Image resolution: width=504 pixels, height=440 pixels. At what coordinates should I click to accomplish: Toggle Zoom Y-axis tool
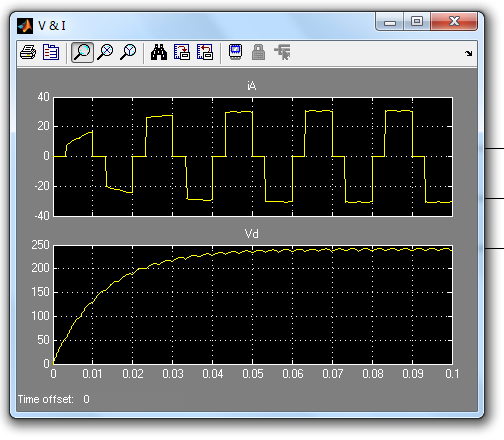128,52
